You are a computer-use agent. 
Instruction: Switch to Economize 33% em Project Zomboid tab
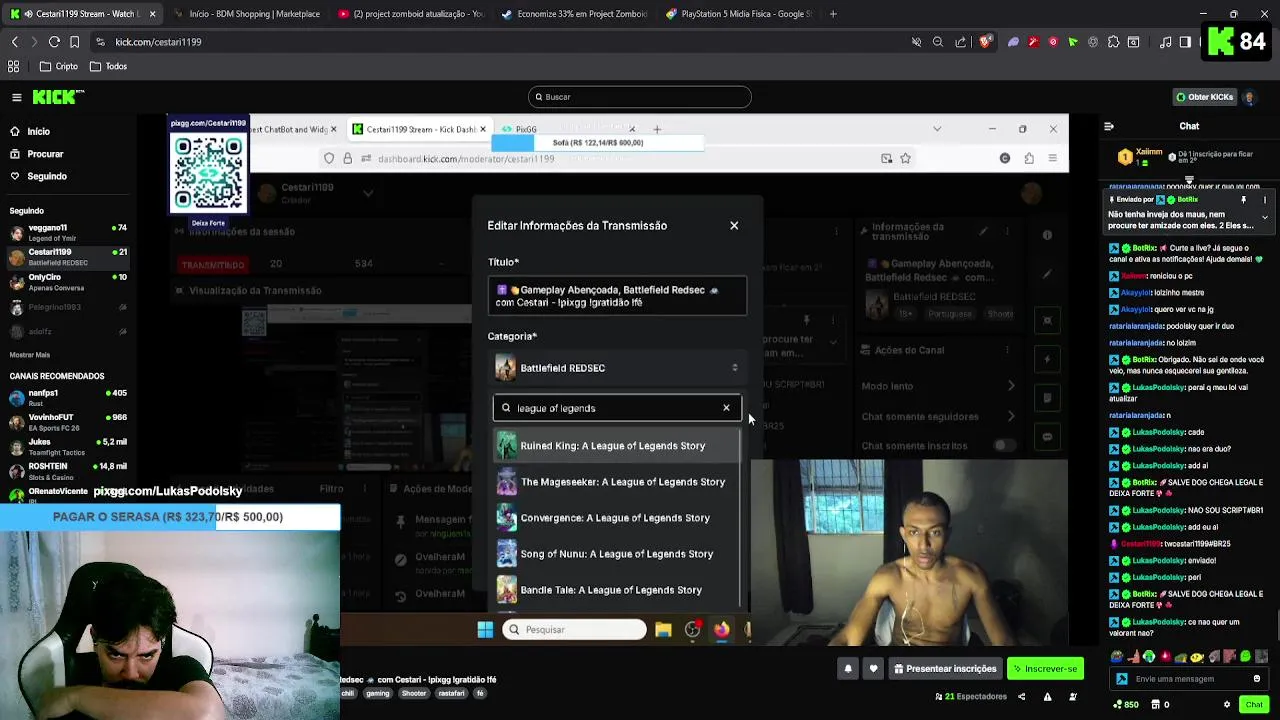tap(575, 14)
